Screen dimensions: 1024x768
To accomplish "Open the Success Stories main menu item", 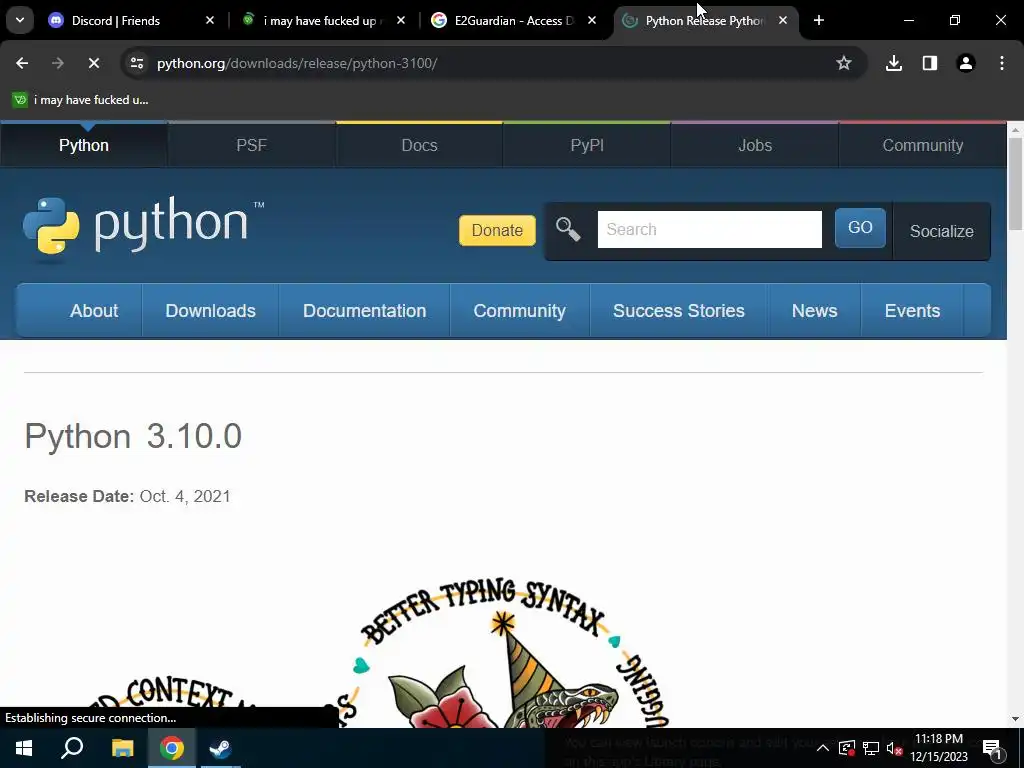I will (x=679, y=311).
